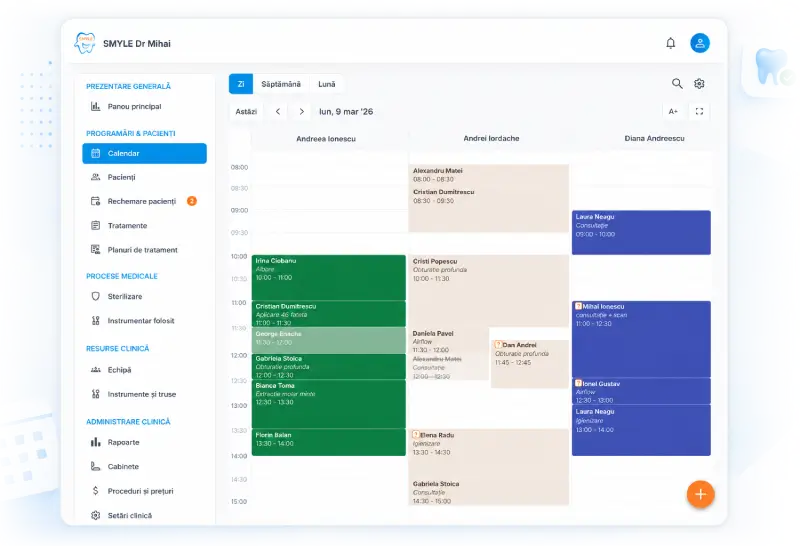Toggle fullscreen calendar view icon

click(x=699, y=111)
